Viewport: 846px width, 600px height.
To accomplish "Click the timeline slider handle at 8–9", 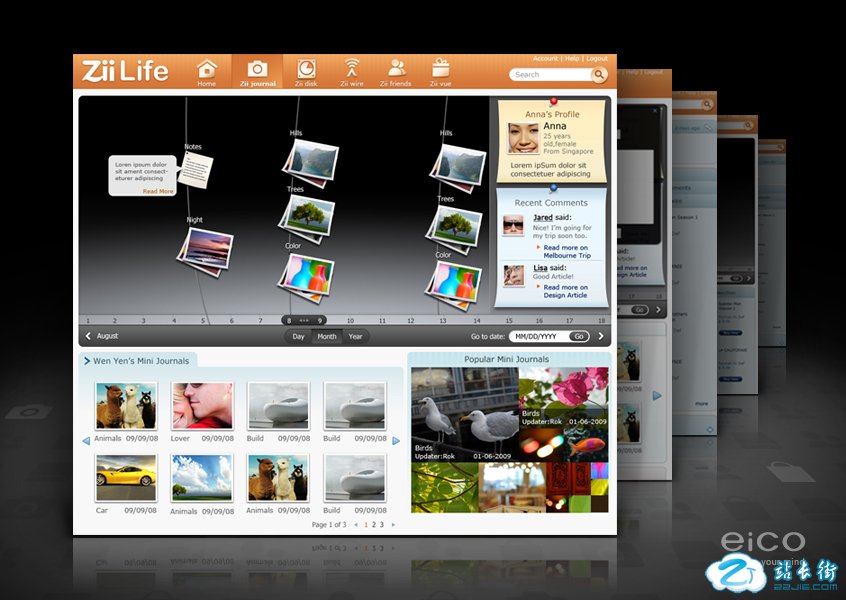I will pyautogui.click(x=304, y=321).
